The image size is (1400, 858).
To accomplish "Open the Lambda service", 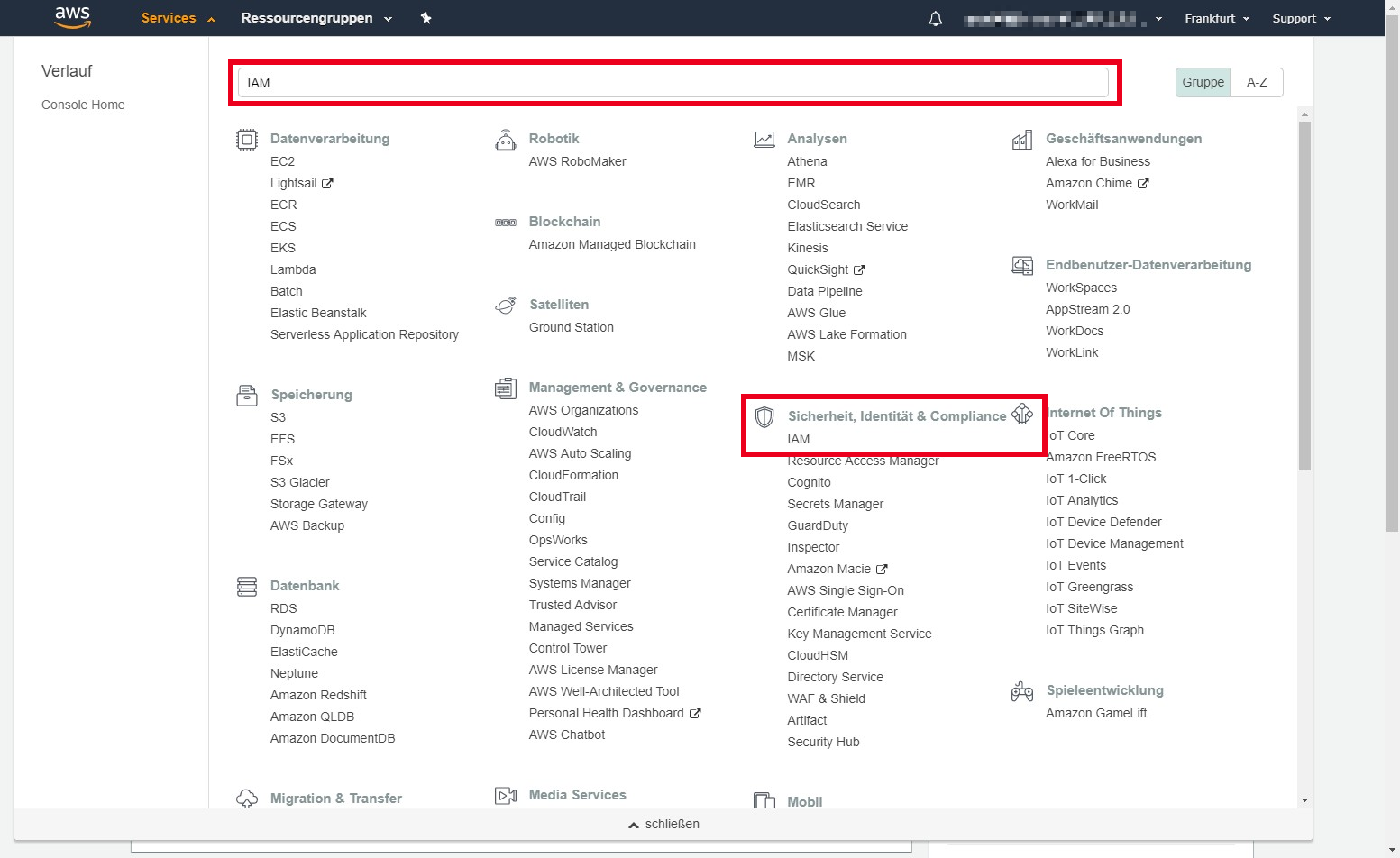I will click(293, 269).
